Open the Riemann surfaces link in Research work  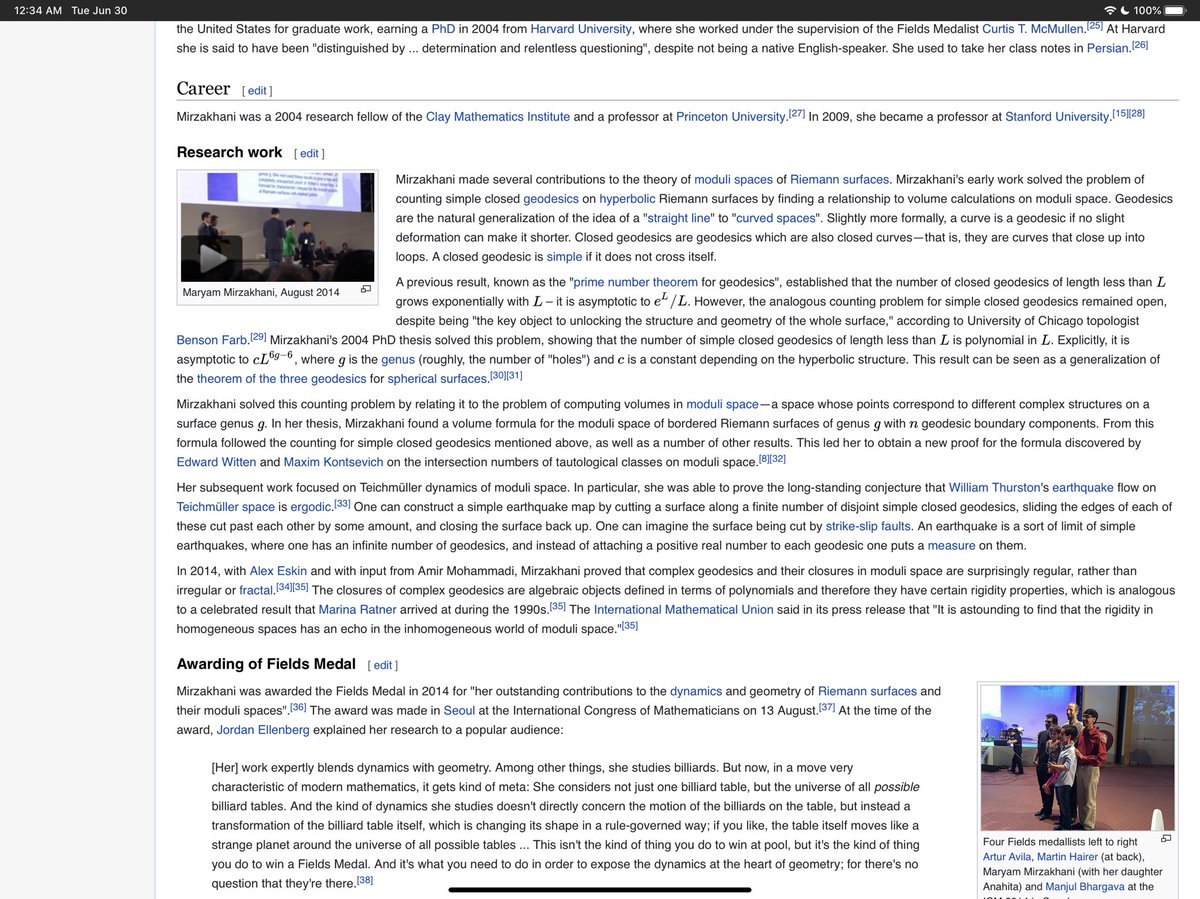840,179
